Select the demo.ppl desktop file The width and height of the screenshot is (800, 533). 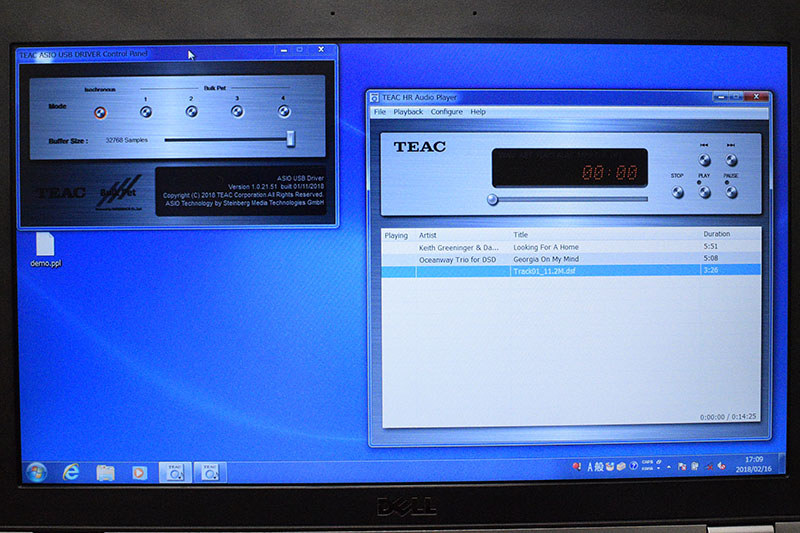45,250
